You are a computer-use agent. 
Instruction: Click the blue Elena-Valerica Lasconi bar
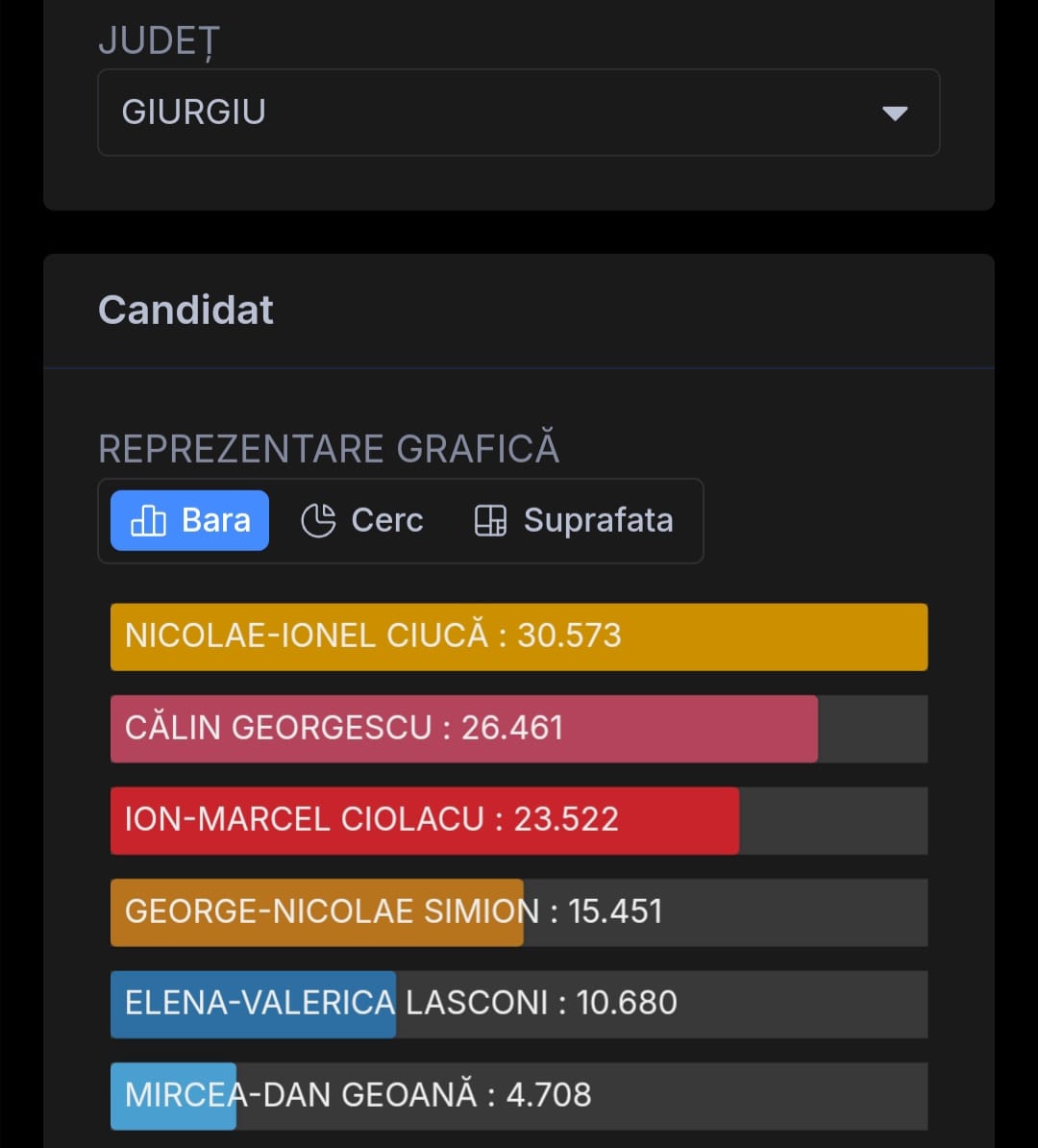click(253, 1004)
